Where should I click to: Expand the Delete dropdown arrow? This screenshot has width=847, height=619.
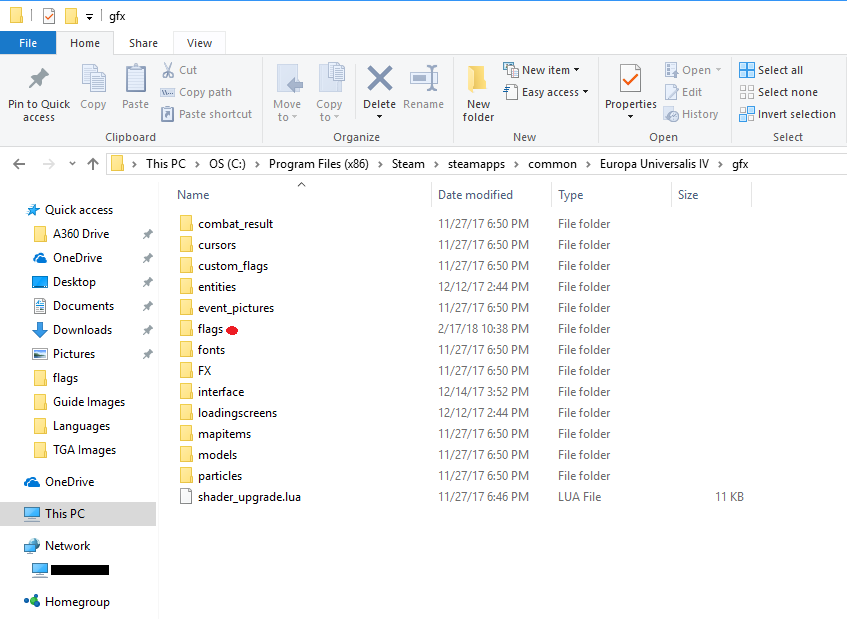pyautogui.click(x=379, y=117)
